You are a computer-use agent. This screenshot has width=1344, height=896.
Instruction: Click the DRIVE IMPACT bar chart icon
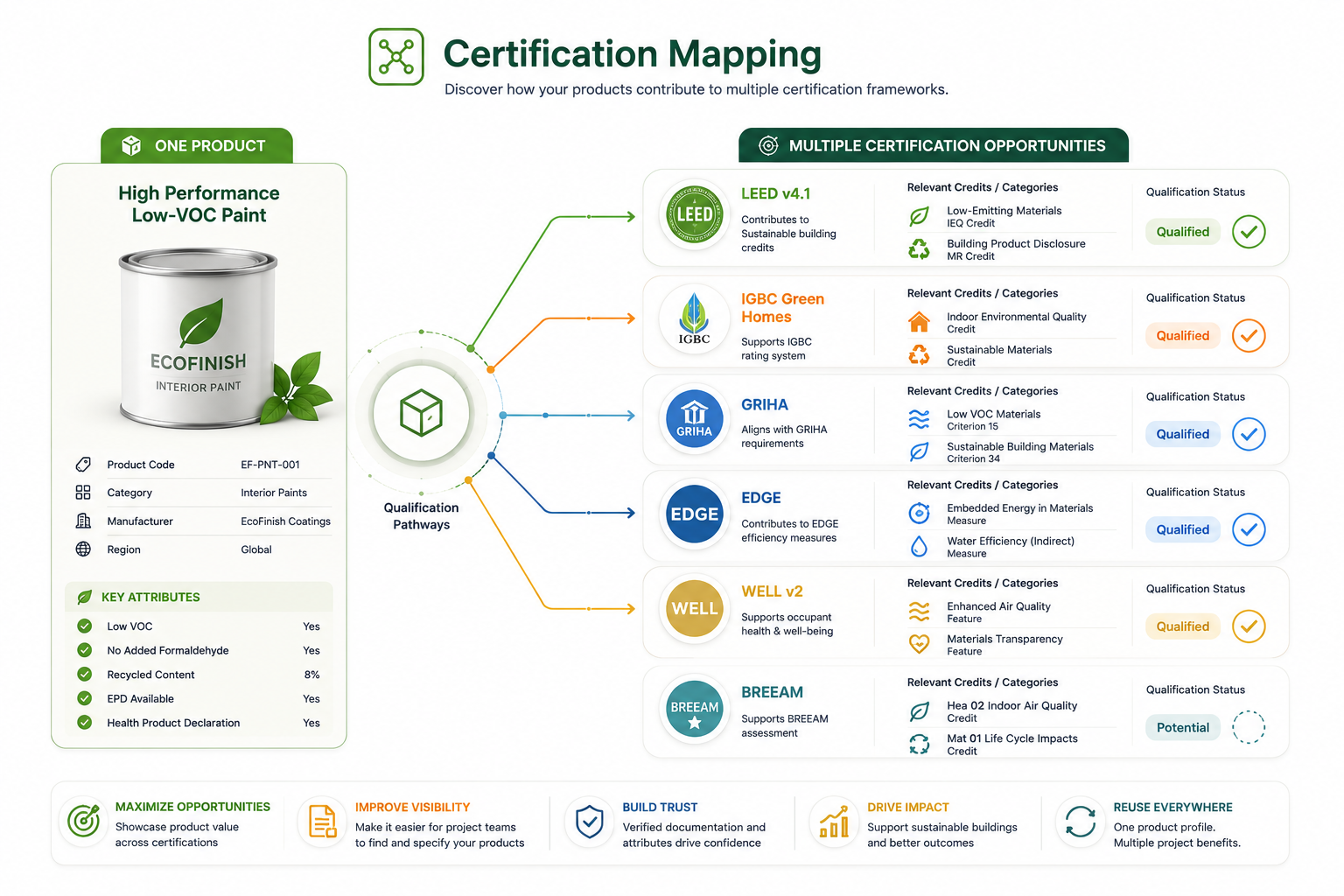(x=834, y=822)
